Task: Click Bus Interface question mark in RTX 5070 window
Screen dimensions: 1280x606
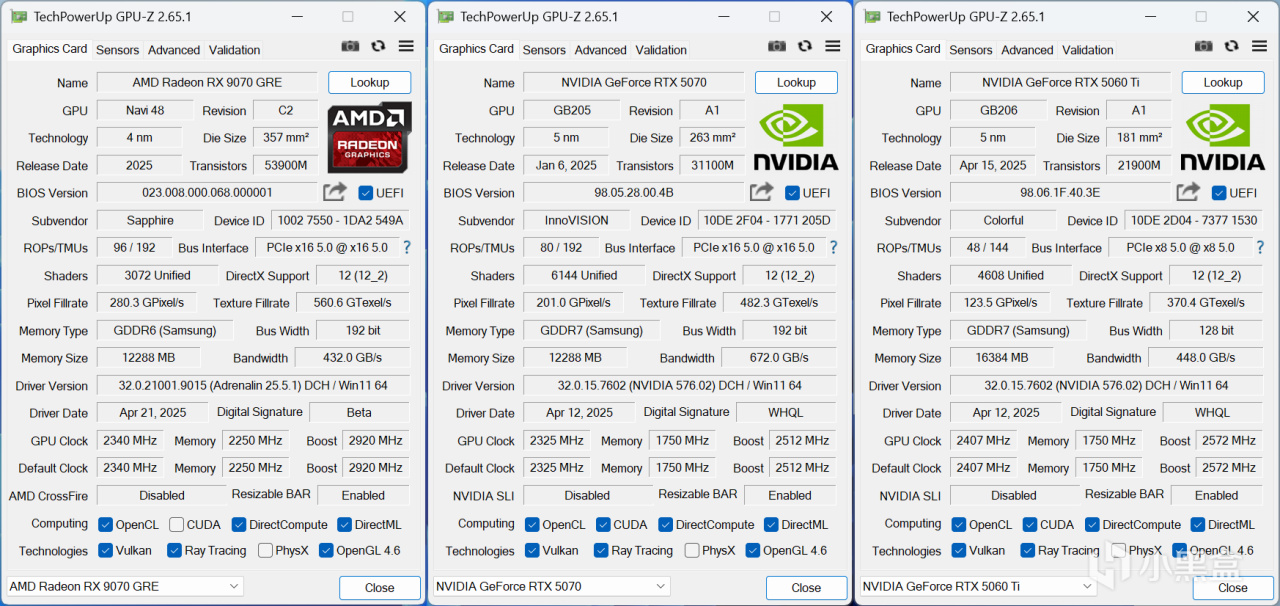Action: [x=833, y=247]
